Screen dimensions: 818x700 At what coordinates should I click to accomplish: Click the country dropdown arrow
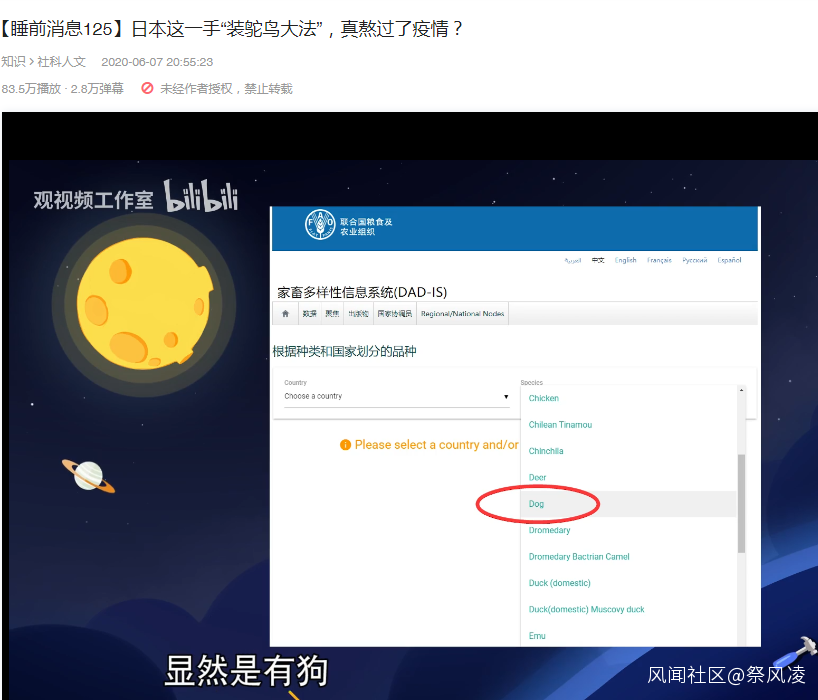coord(506,396)
